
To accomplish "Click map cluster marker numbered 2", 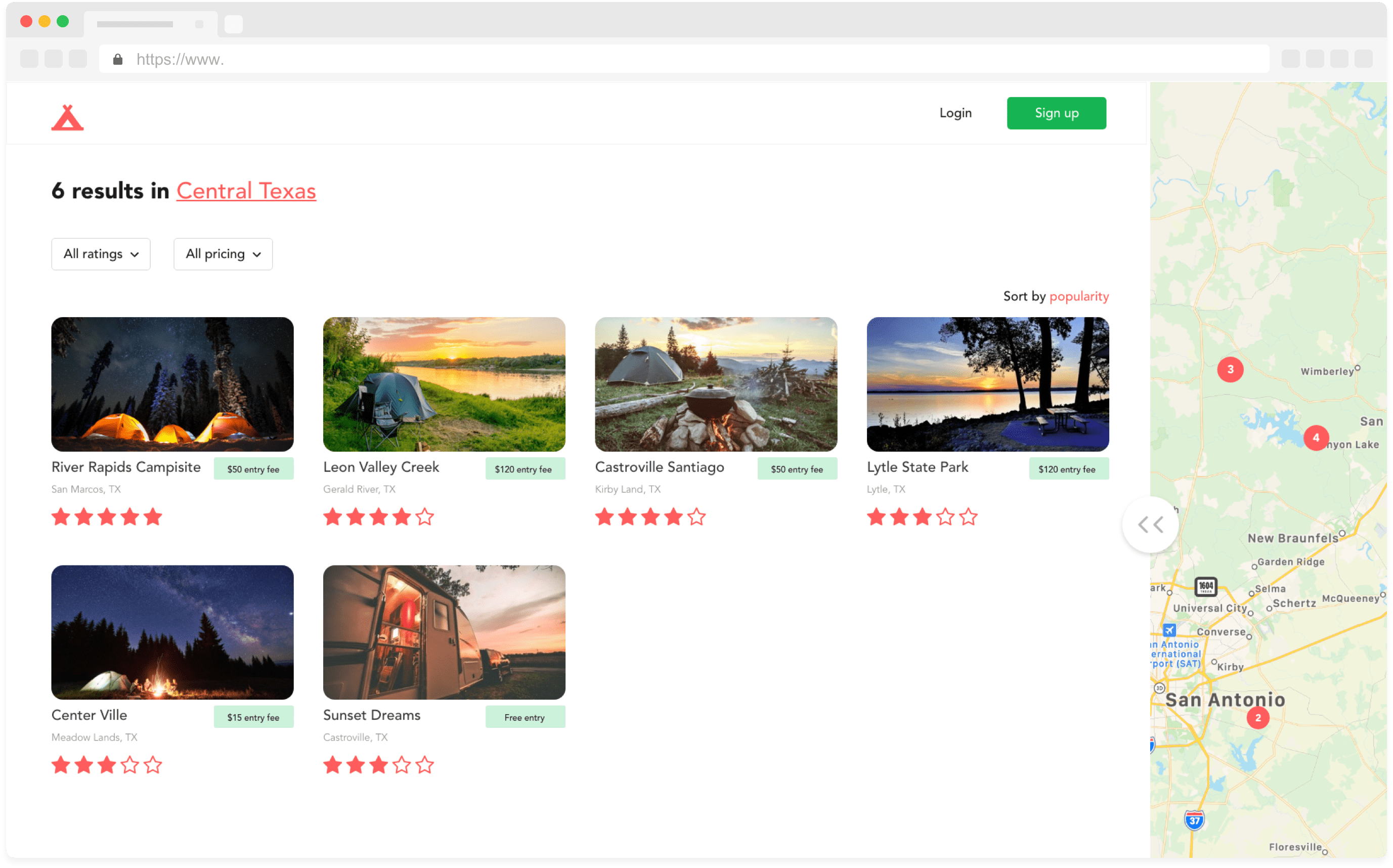I will coord(1257,718).
